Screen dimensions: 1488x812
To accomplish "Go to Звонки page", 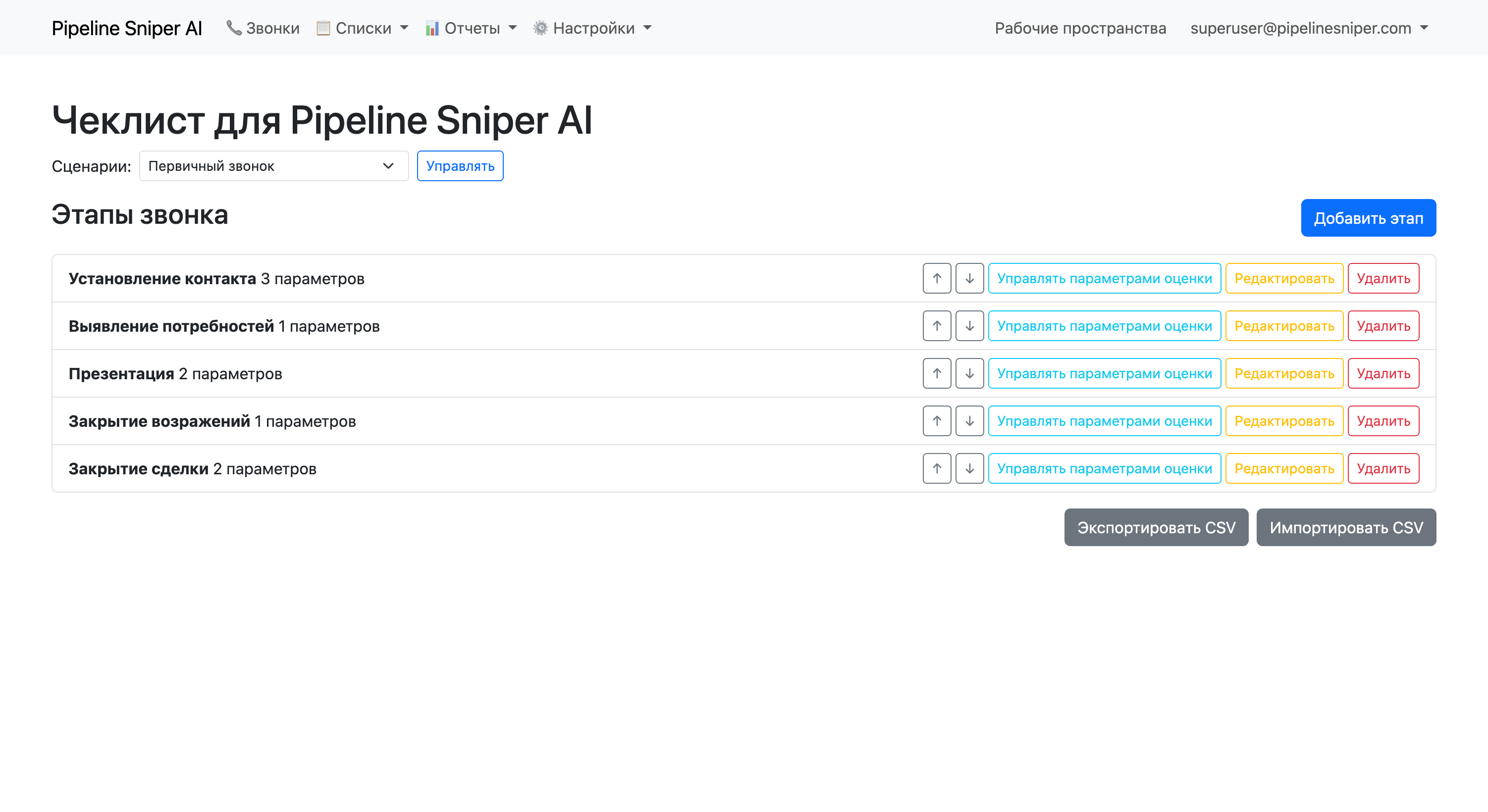I will (264, 28).
